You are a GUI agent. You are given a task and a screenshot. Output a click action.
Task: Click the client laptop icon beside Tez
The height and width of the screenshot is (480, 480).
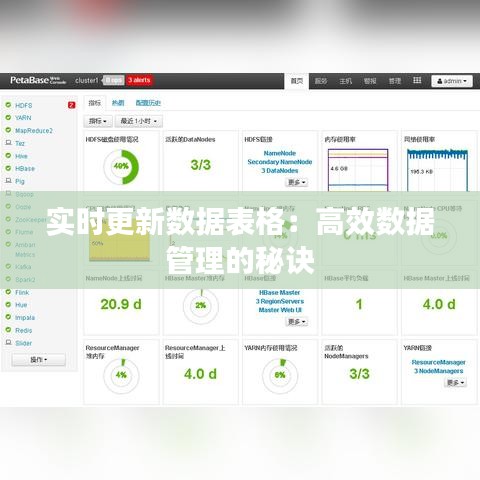(8, 143)
